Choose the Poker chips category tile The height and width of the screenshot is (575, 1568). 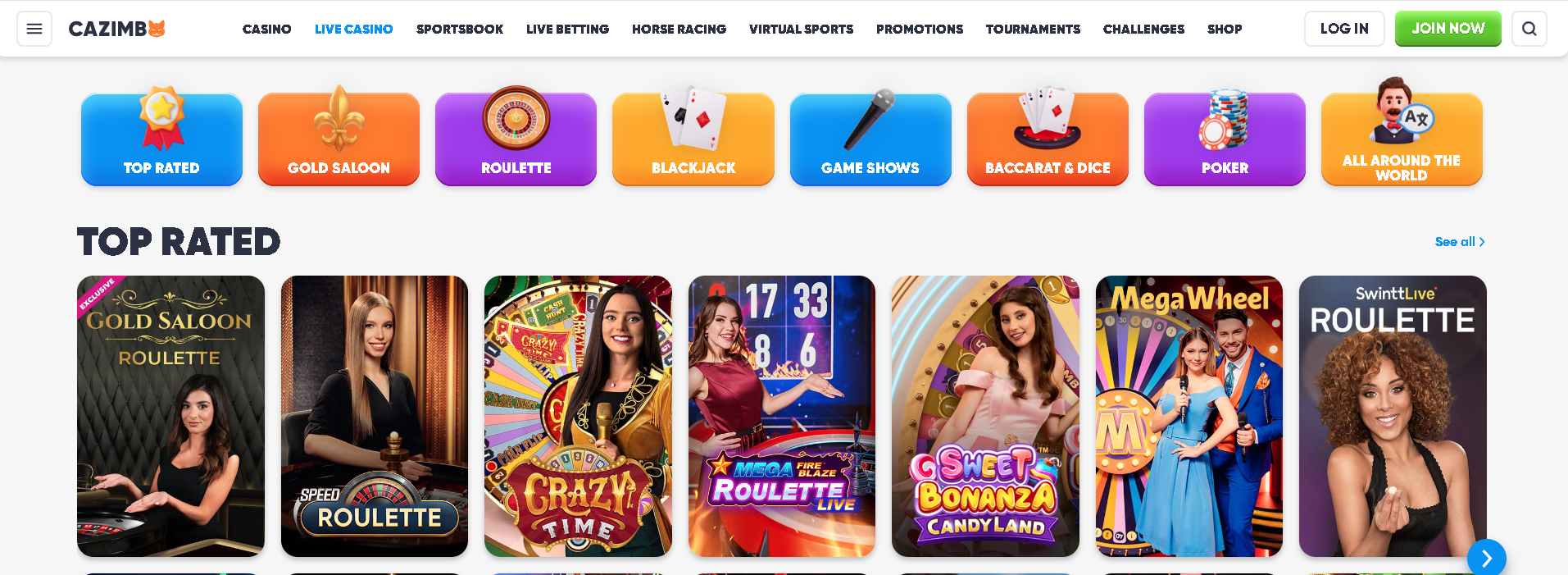pos(1225,138)
